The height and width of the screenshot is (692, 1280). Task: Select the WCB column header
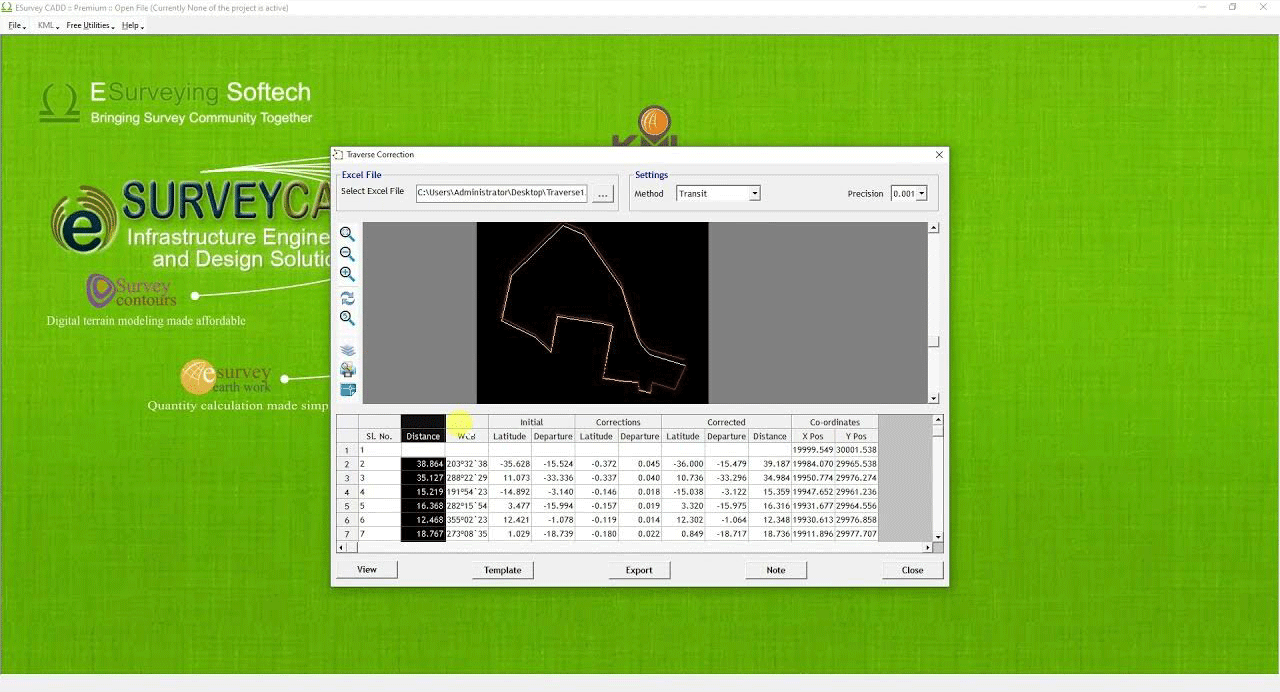(x=467, y=436)
